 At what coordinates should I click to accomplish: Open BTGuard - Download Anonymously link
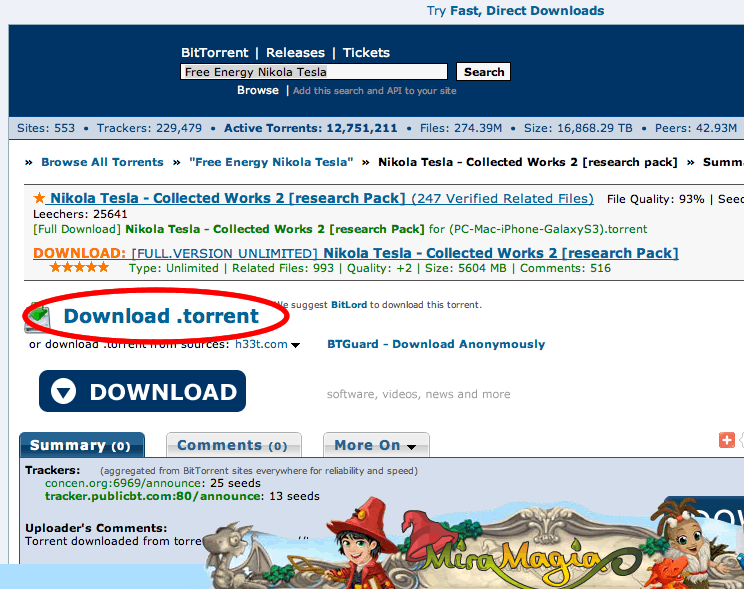436,344
